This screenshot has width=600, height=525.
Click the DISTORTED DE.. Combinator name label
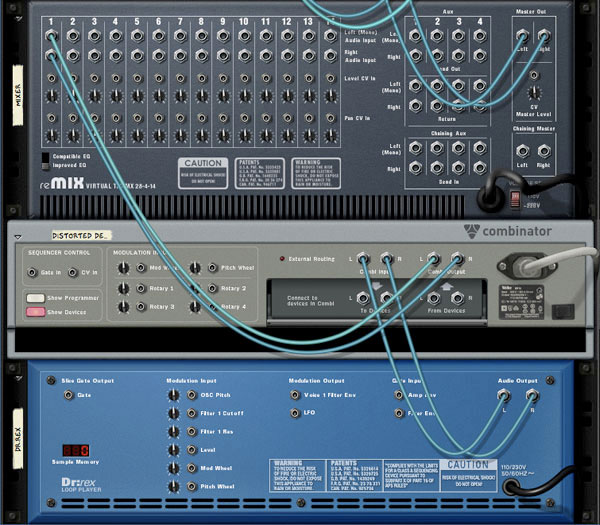click(x=81, y=235)
